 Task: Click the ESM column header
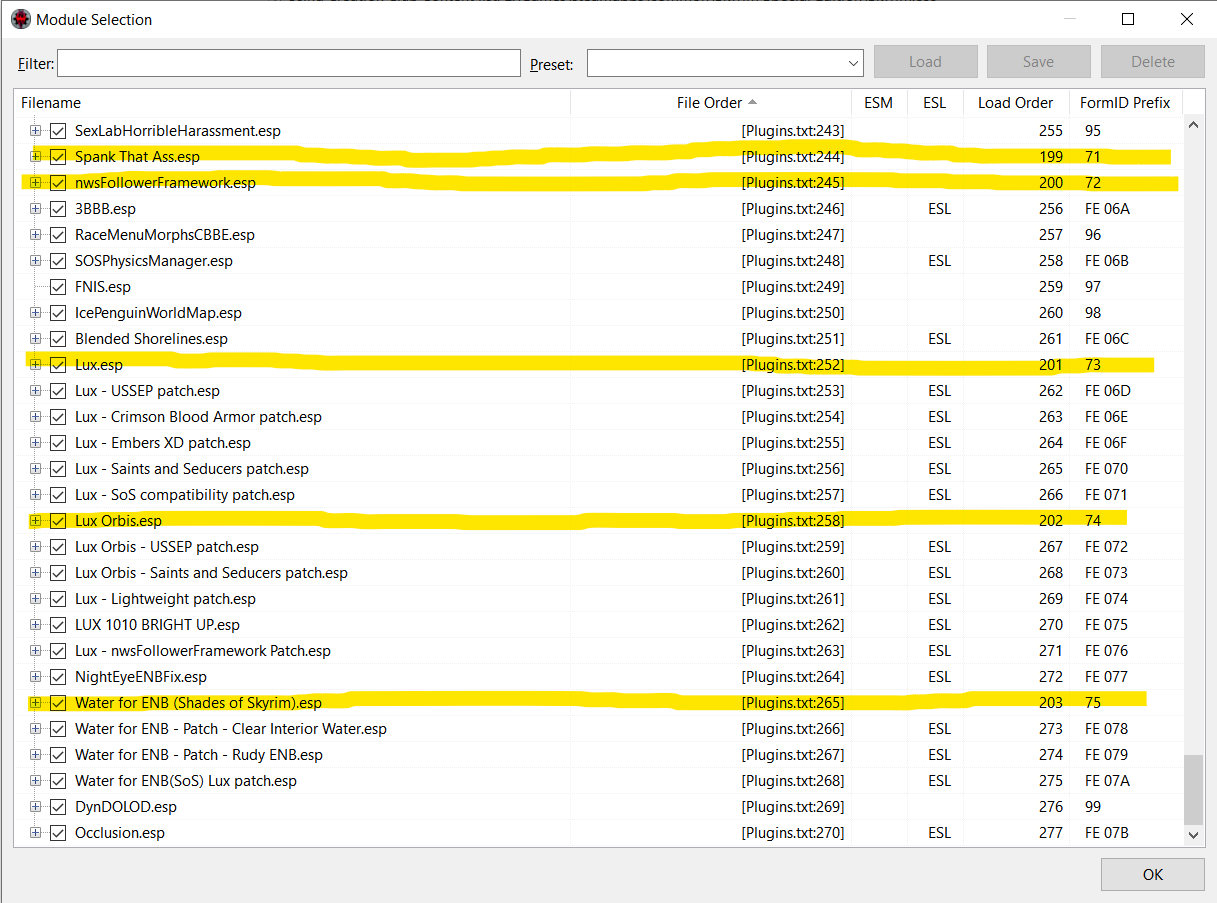click(878, 103)
